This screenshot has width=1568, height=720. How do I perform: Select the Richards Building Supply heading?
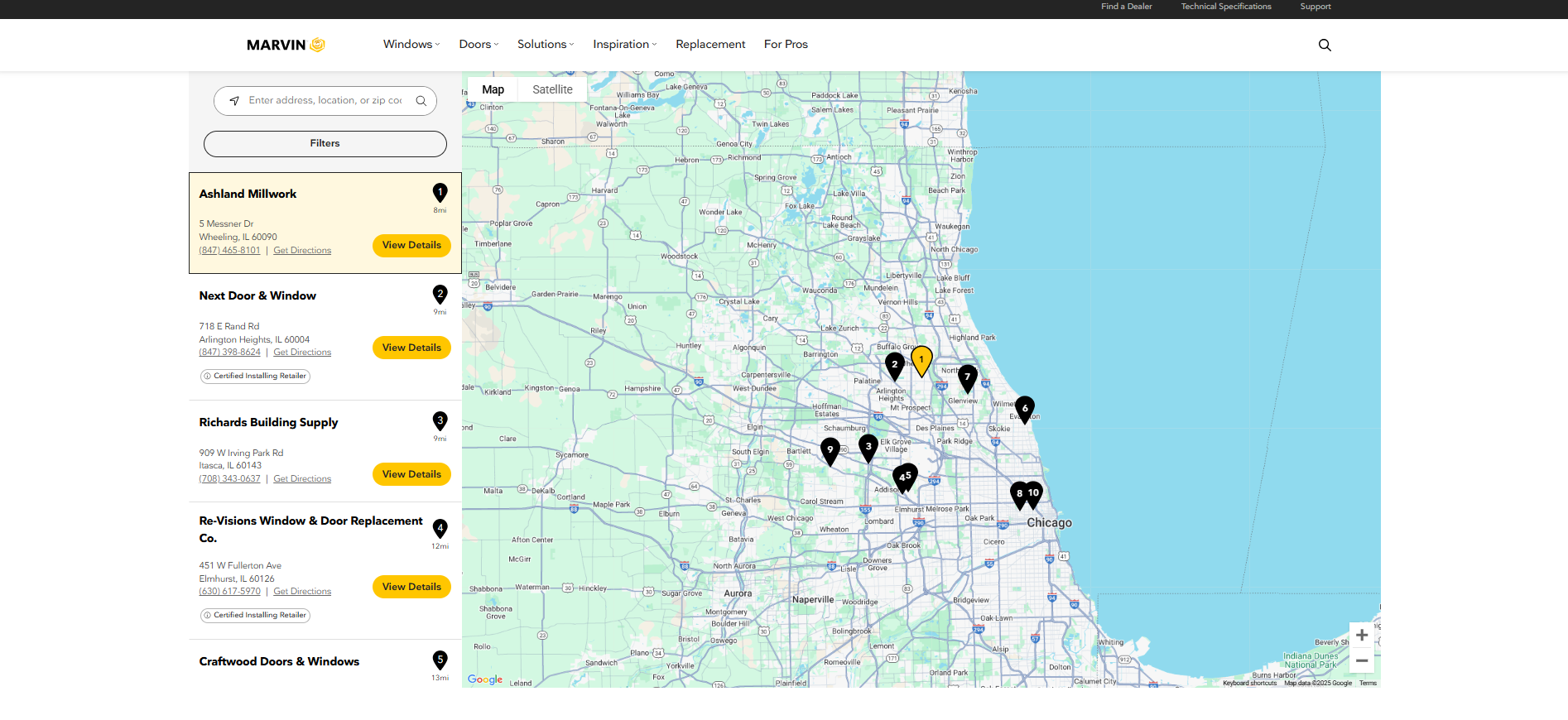[268, 422]
